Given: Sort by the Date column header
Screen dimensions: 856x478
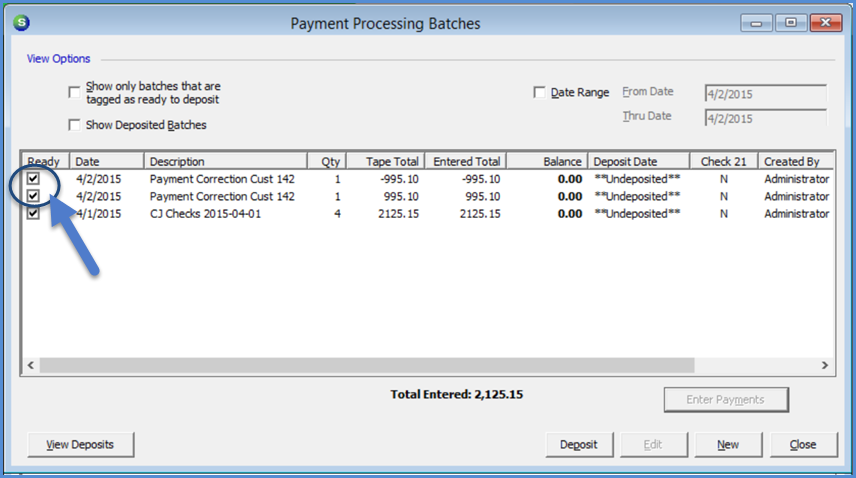Looking at the screenshot, I should (106, 162).
